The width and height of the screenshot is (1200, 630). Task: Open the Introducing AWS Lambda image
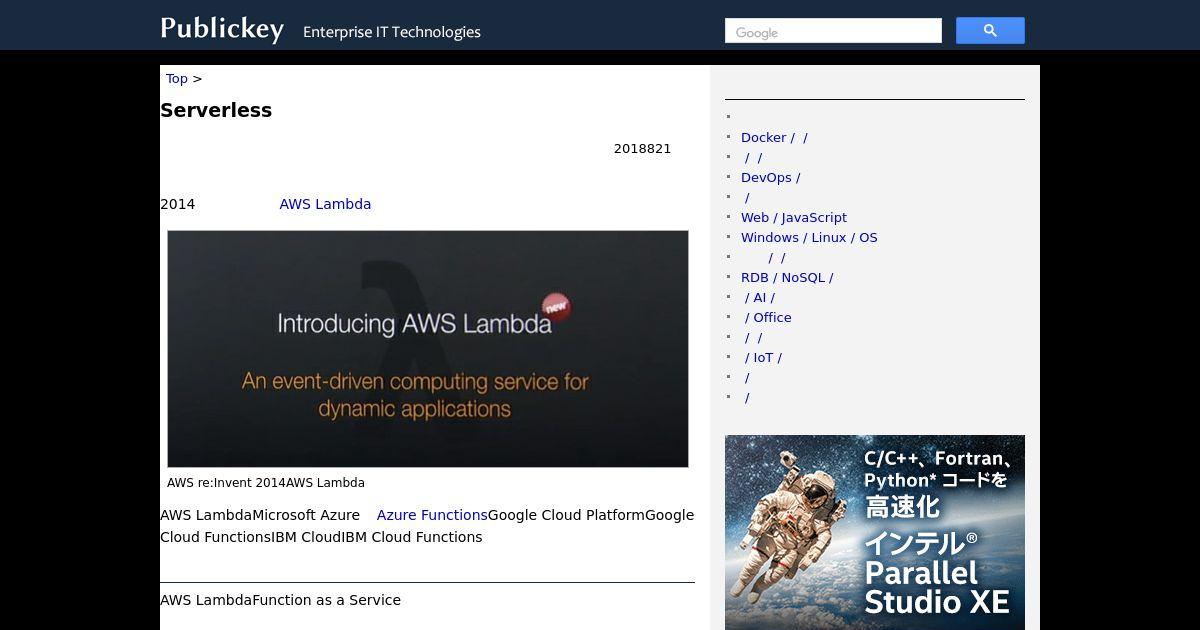428,349
